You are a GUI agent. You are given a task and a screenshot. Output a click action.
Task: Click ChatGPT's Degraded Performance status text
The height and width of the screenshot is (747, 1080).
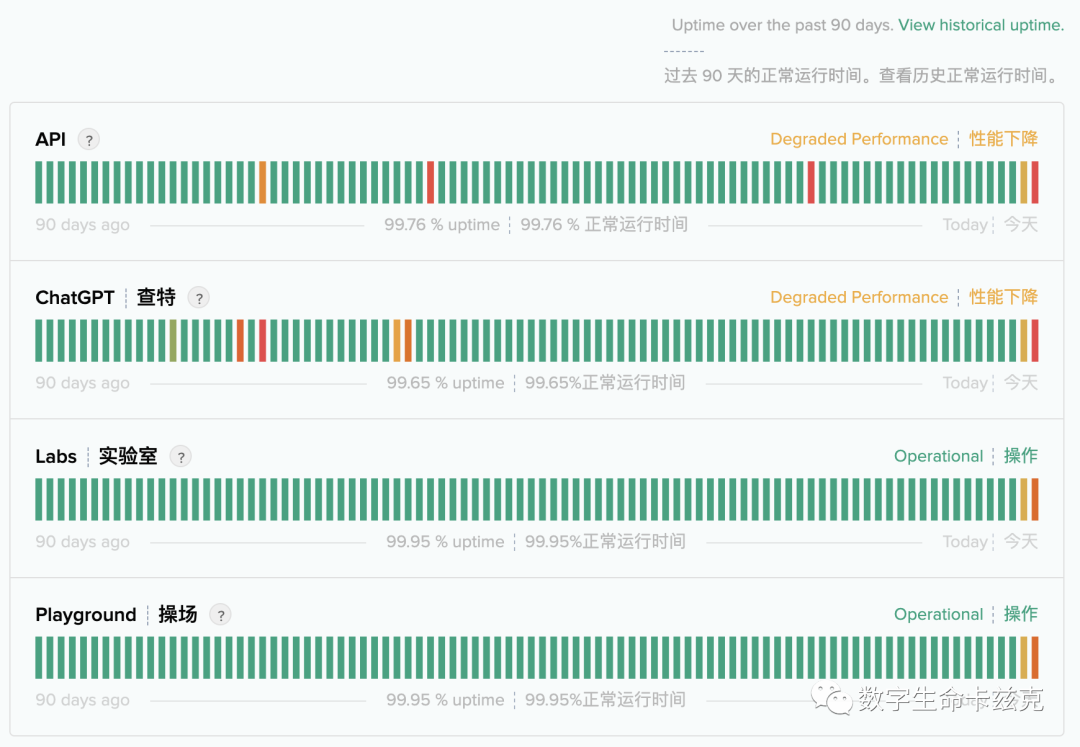(859, 297)
